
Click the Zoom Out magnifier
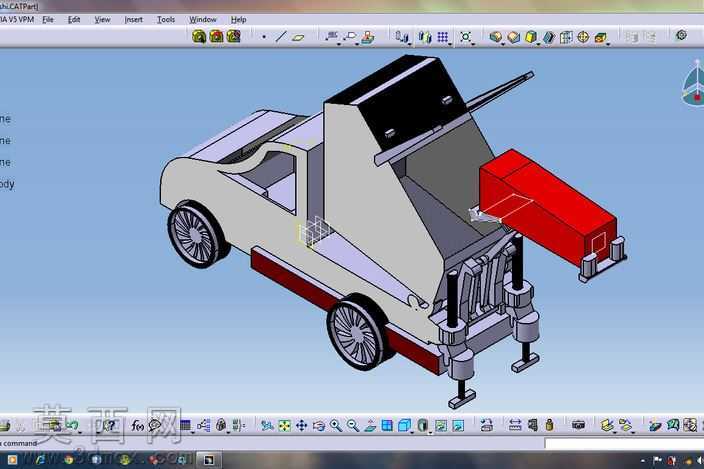click(x=353, y=425)
